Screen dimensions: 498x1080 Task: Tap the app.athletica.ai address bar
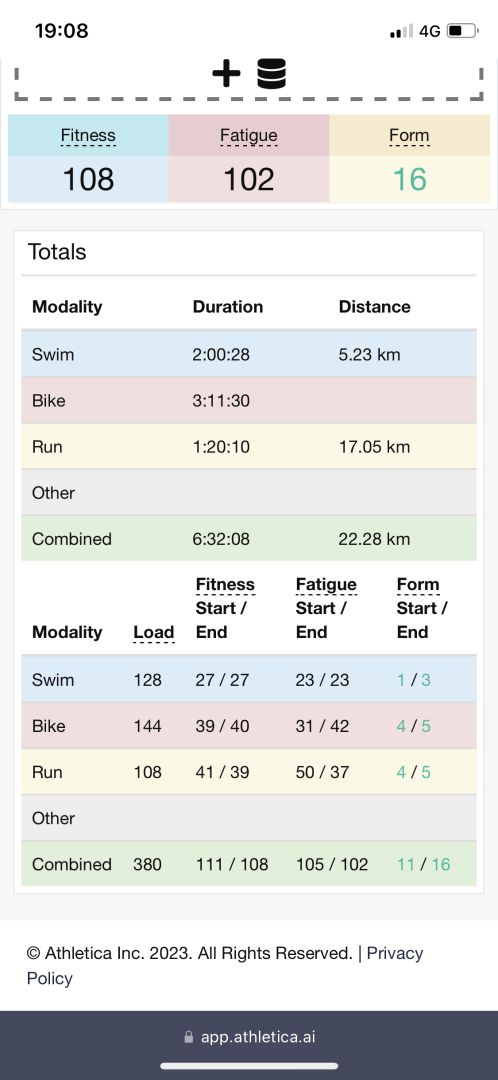pos(249,1037)
